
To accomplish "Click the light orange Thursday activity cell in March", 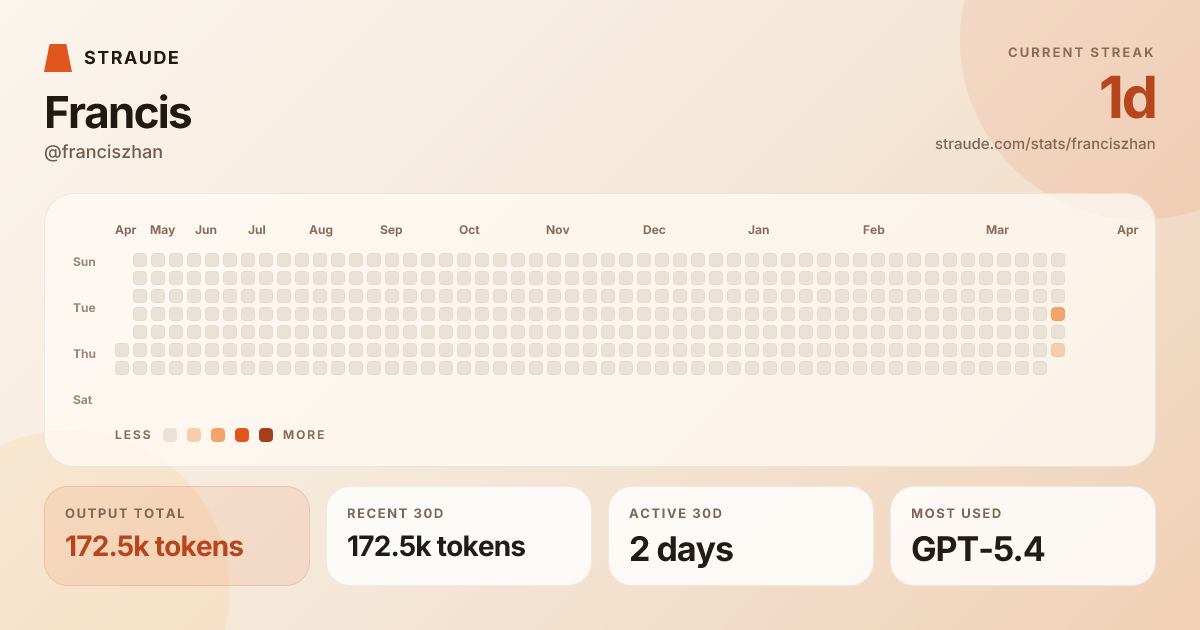I will coord(1057,350).
